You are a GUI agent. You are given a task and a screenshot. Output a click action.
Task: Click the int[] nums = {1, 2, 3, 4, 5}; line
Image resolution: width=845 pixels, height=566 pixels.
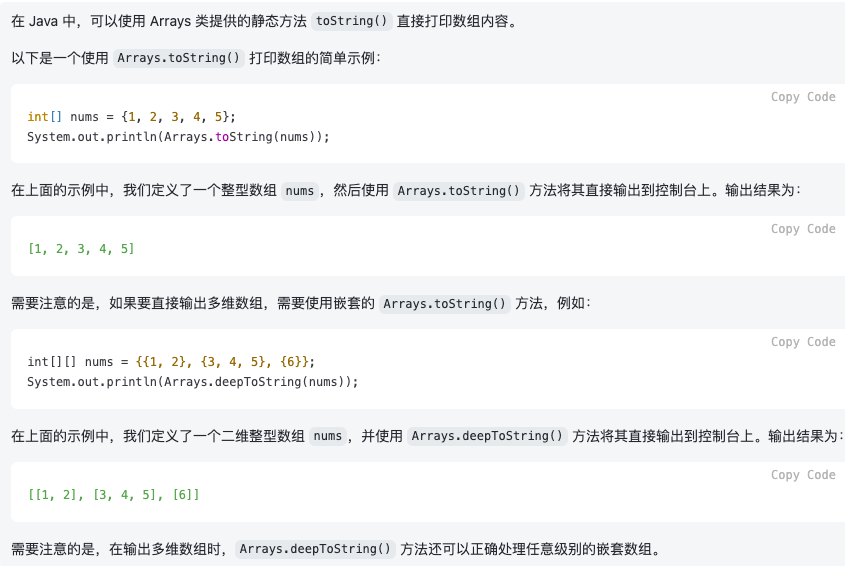click(x=131, y=117)
